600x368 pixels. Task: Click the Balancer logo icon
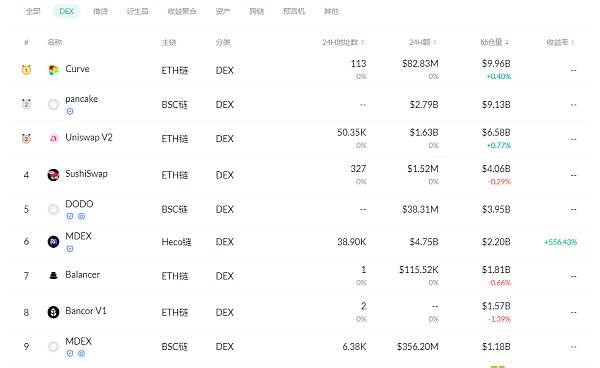point(54,275)
